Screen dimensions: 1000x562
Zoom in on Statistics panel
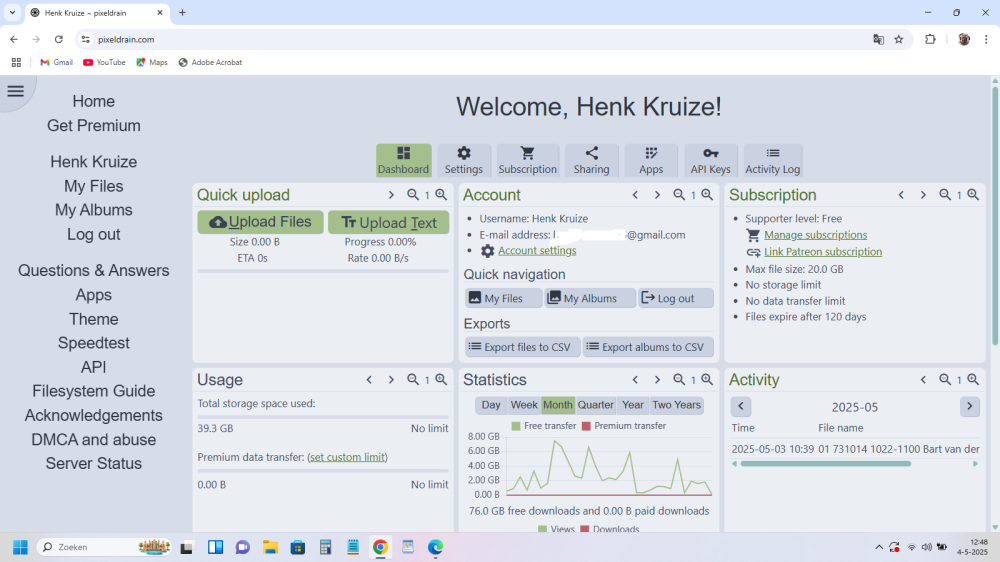(x=707, y=380)
